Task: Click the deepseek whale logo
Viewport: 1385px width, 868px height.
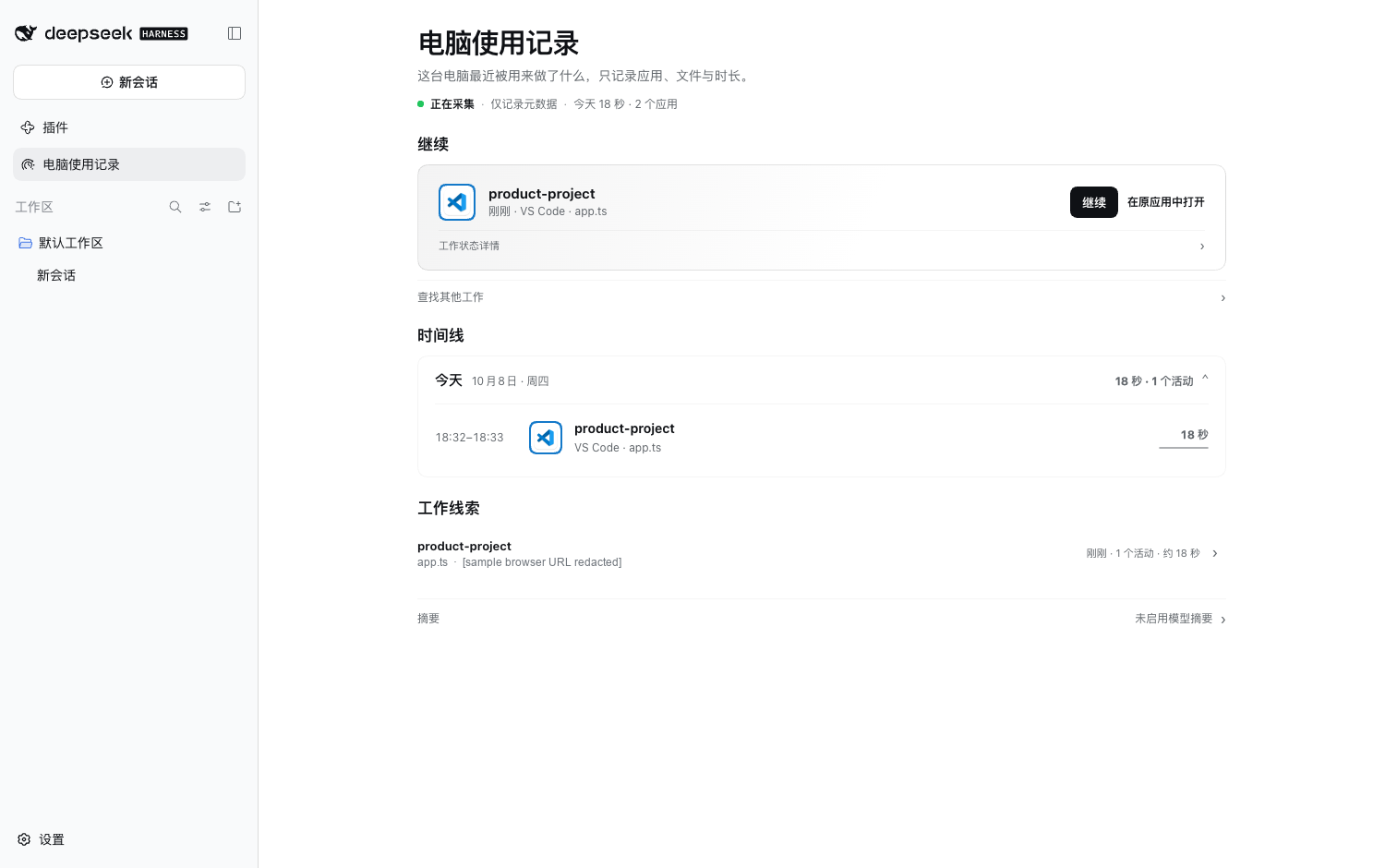Action: point(26,33)
